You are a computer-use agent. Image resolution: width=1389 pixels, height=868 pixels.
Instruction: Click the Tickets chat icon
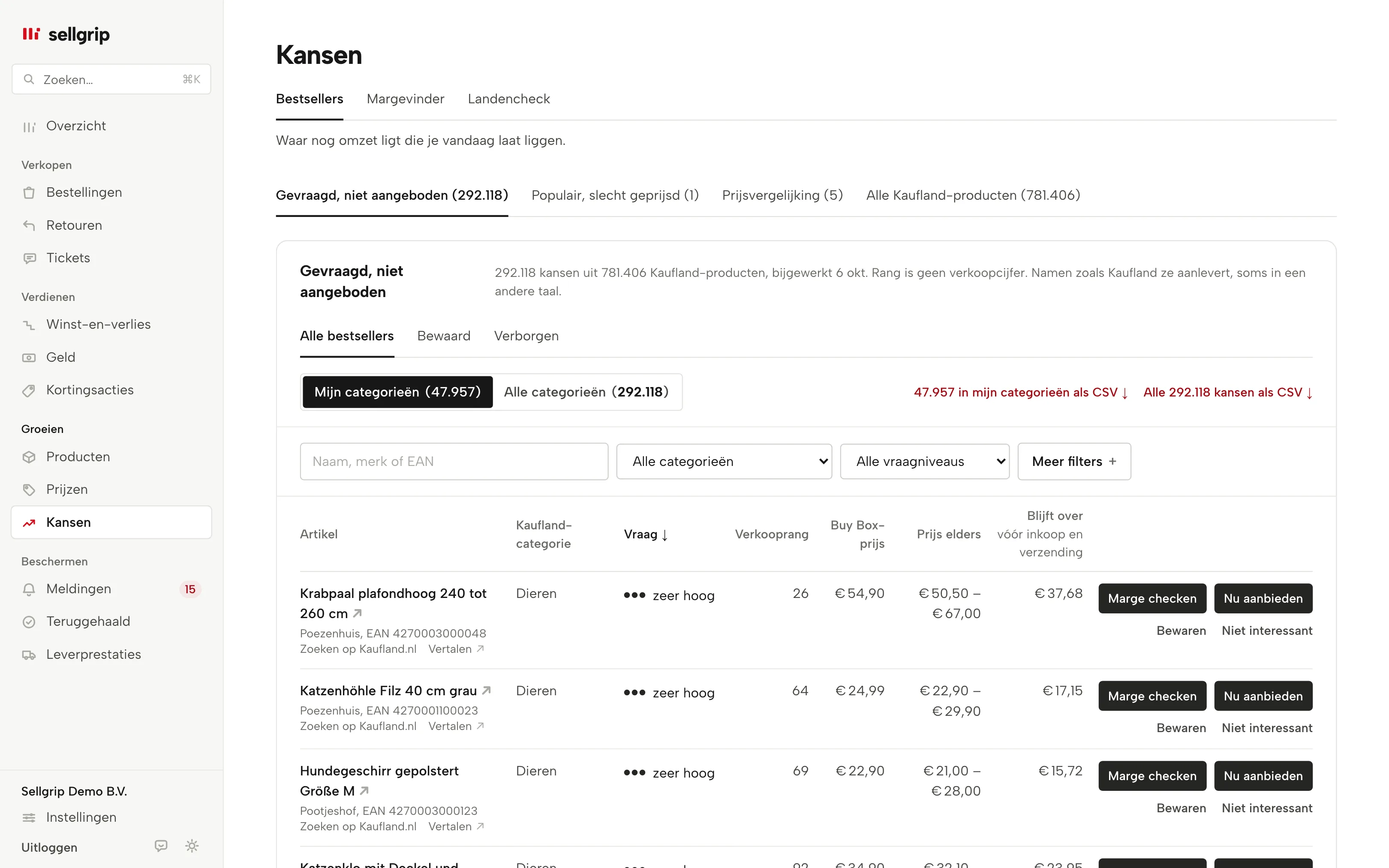[x=29, y=258]
